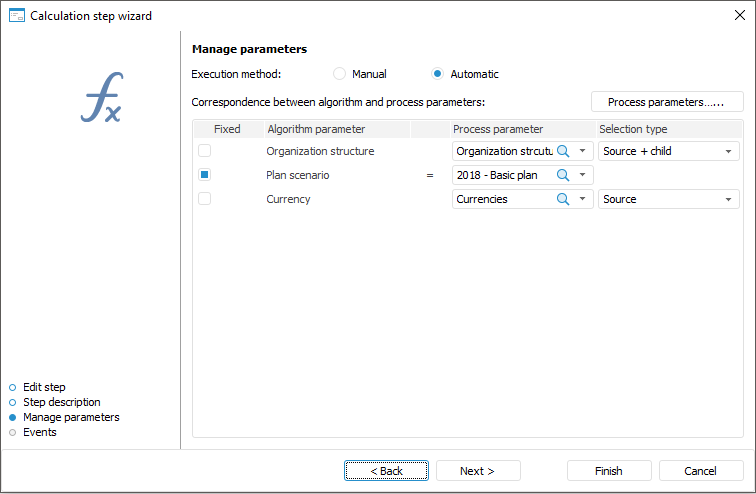The width and height of the screenshot is (756, 494).
Task: Switch to Step description page
Action: [x=61, y=402]
